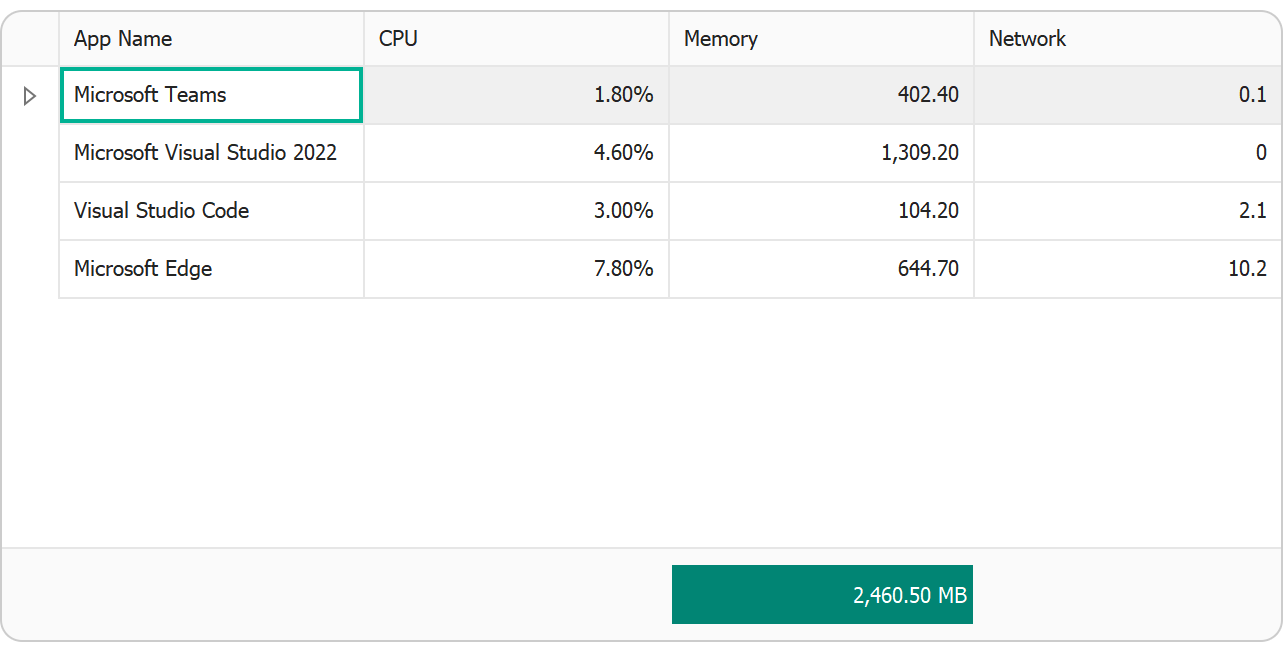The height and width of the screenshot is (652, 1284).
Task: Select the Microsoft Edge name cell
Action: pos(211,269)
